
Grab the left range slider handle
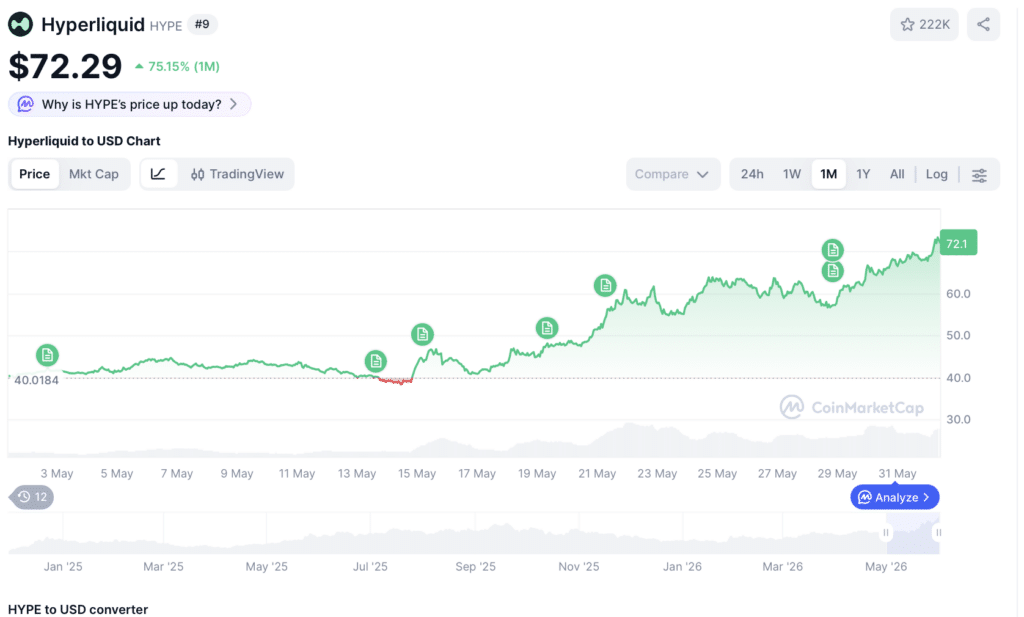point(886,533)
